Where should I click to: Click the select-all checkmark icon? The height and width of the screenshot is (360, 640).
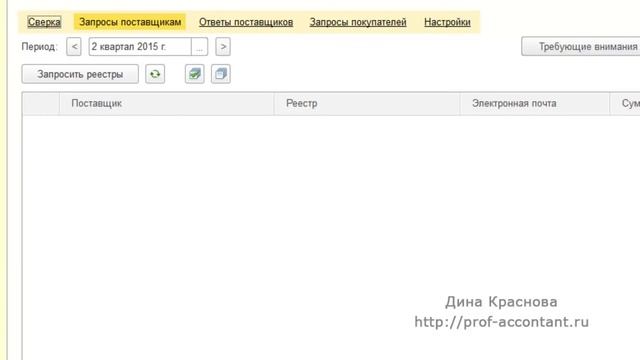point(195,74)
